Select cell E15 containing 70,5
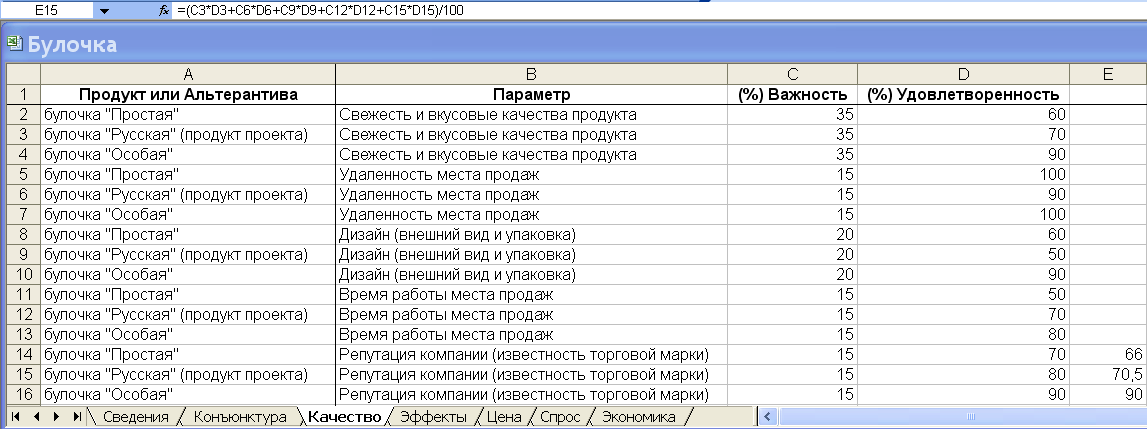 [1108, 375]
